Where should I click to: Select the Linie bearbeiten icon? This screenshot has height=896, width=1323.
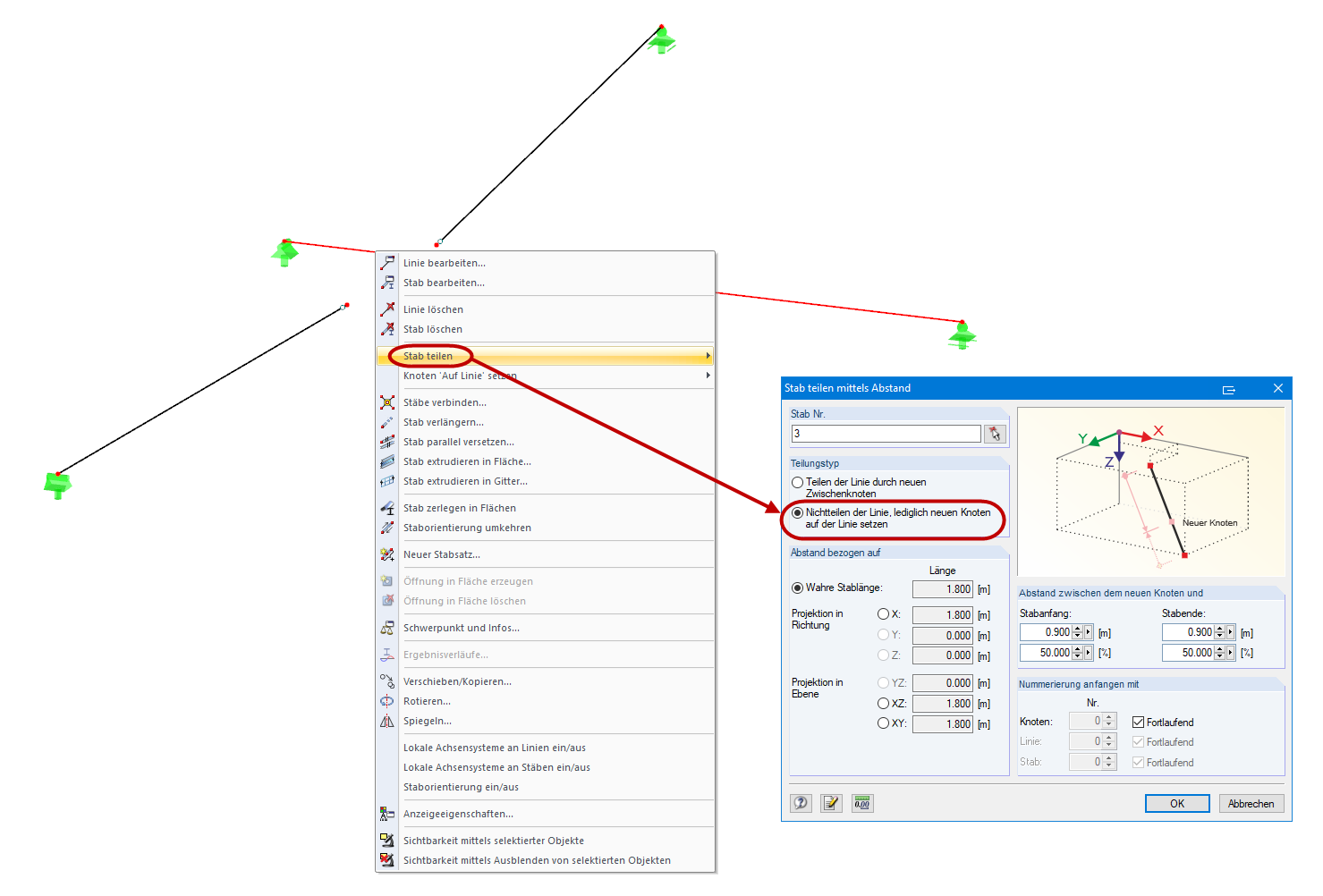click(387, 262)
